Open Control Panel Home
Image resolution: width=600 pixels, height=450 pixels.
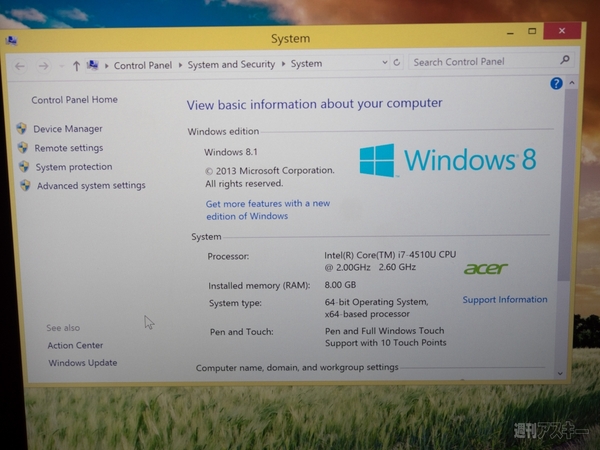click(75, 100)
